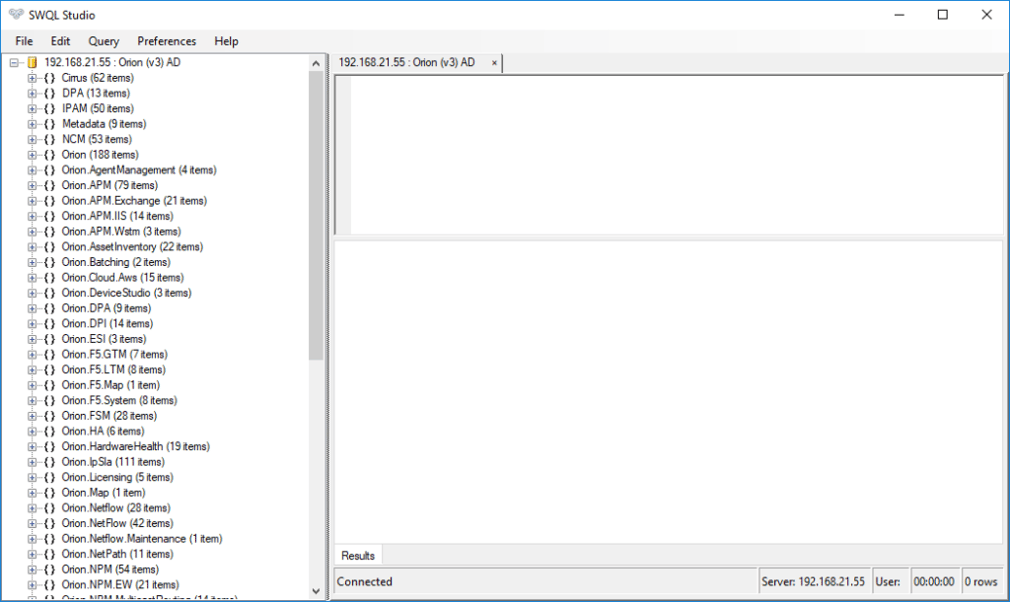Collapse the 192.168.21.55 server root node
This screenshot has width=1010, height=602.
(x=14, y=63)
